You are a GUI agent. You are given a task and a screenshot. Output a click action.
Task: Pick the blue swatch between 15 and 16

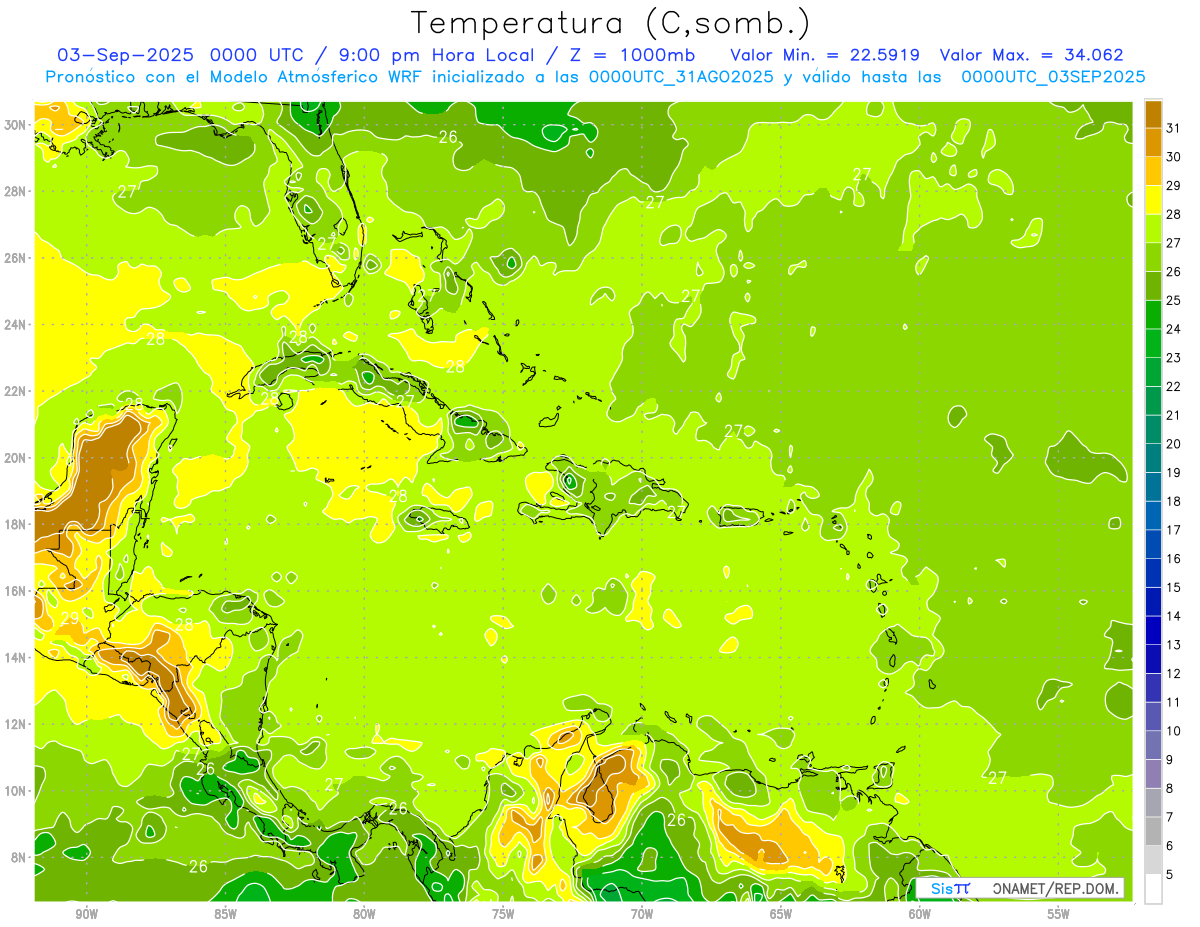click(x=1153, y=573)
